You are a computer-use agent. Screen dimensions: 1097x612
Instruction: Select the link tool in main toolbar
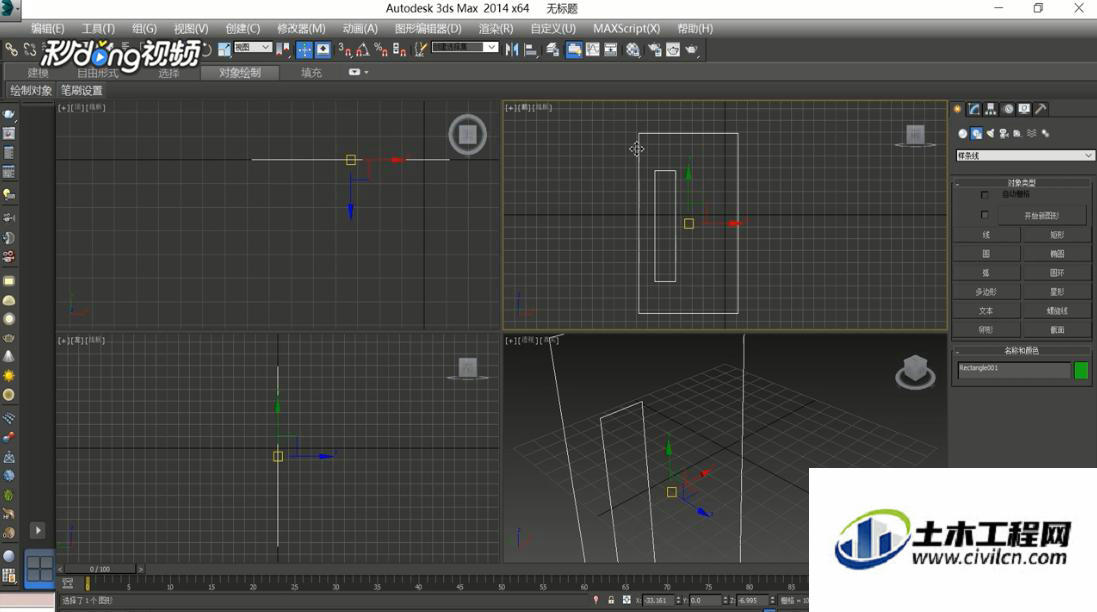coord(11,49)
